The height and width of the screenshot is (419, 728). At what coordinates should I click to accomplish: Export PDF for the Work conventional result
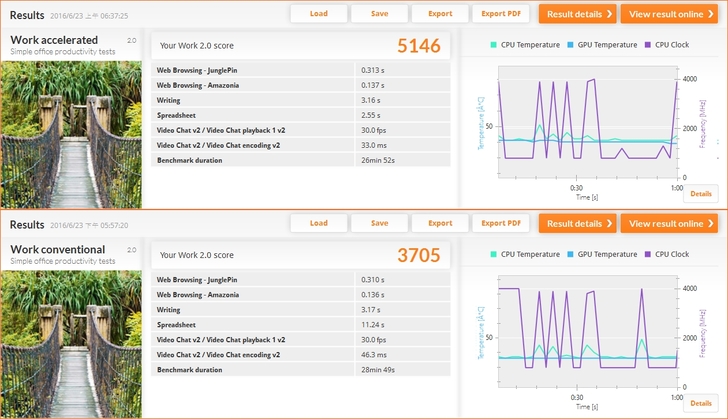pyautogui.click(x=500, y=223)
